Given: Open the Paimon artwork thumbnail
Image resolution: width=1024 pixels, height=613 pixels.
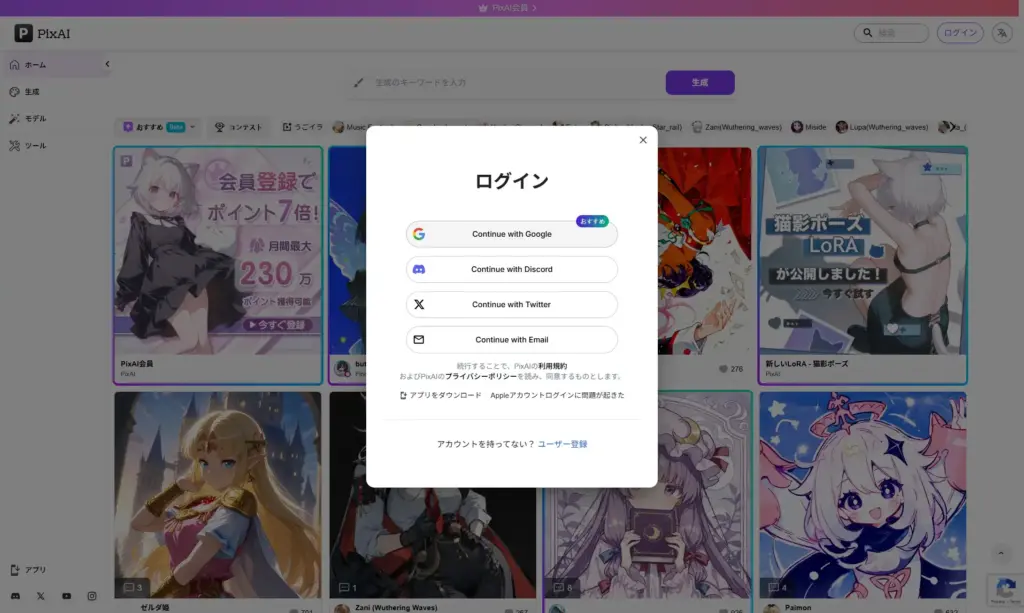Looking at the screenshot, I should coord(862,495).
